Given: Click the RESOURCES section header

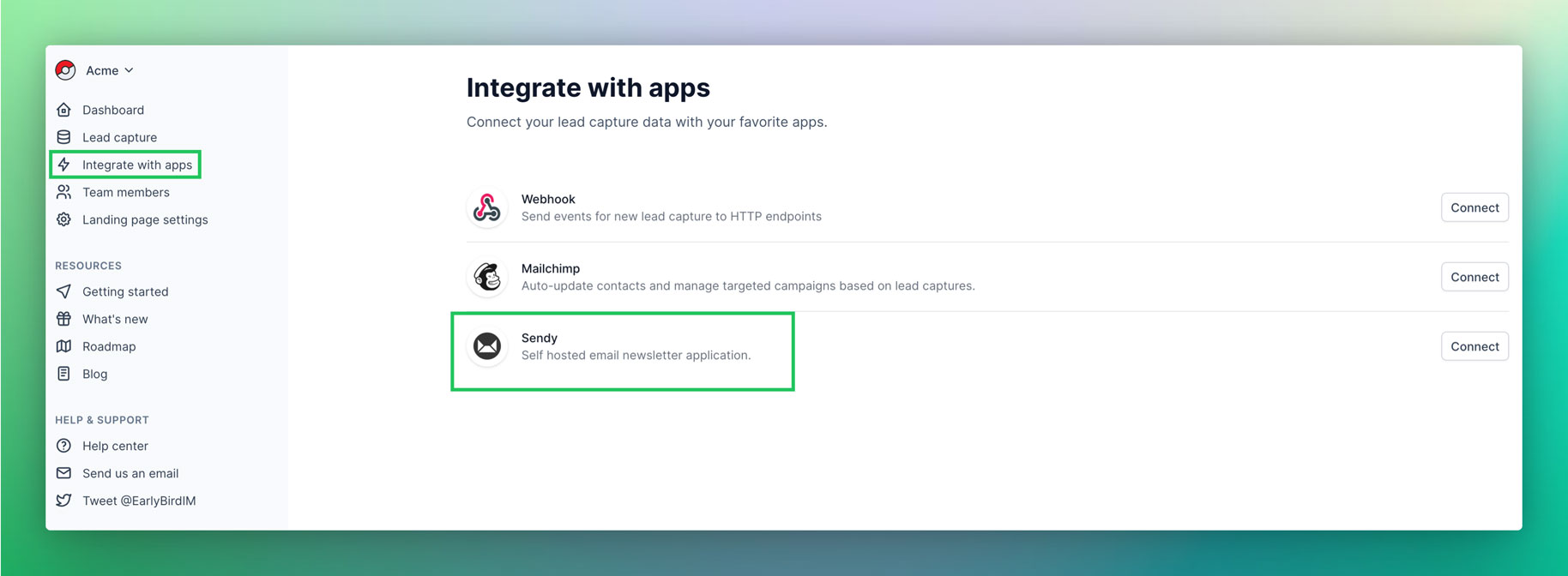Looking at the screenshot, I should (x=88, y=266).
